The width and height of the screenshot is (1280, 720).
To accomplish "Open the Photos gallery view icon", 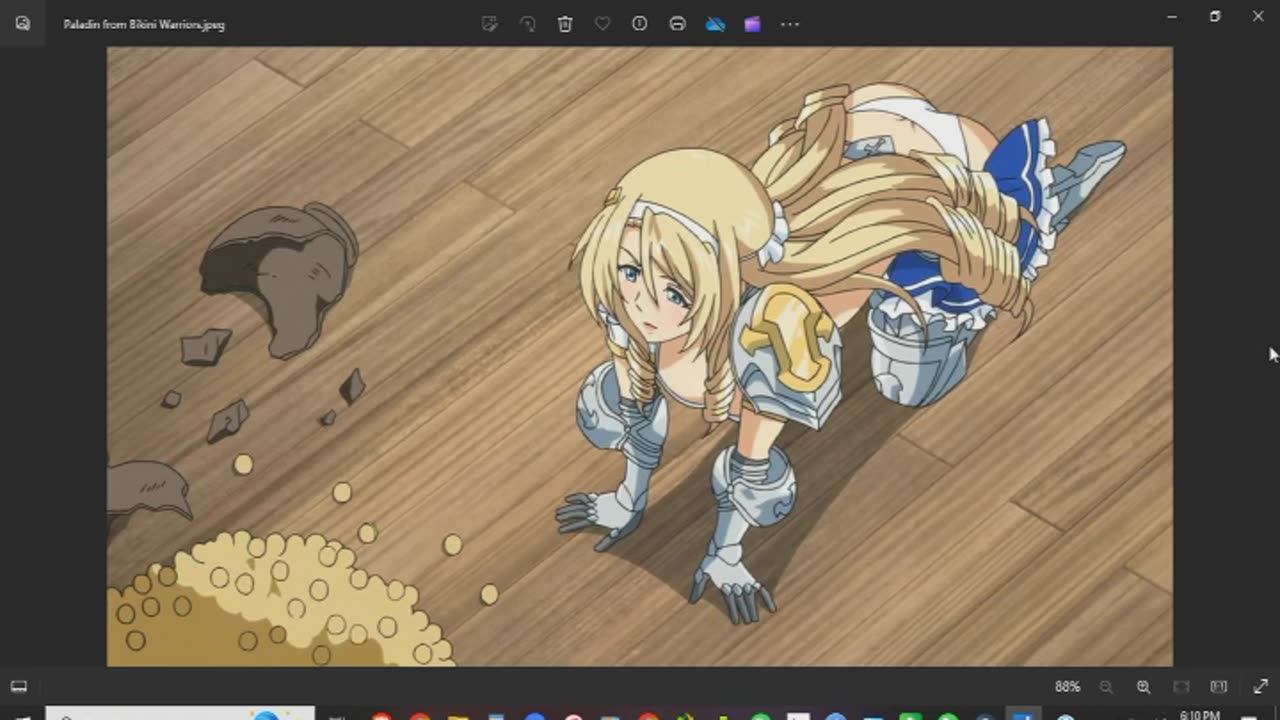I will pos(23,23).
